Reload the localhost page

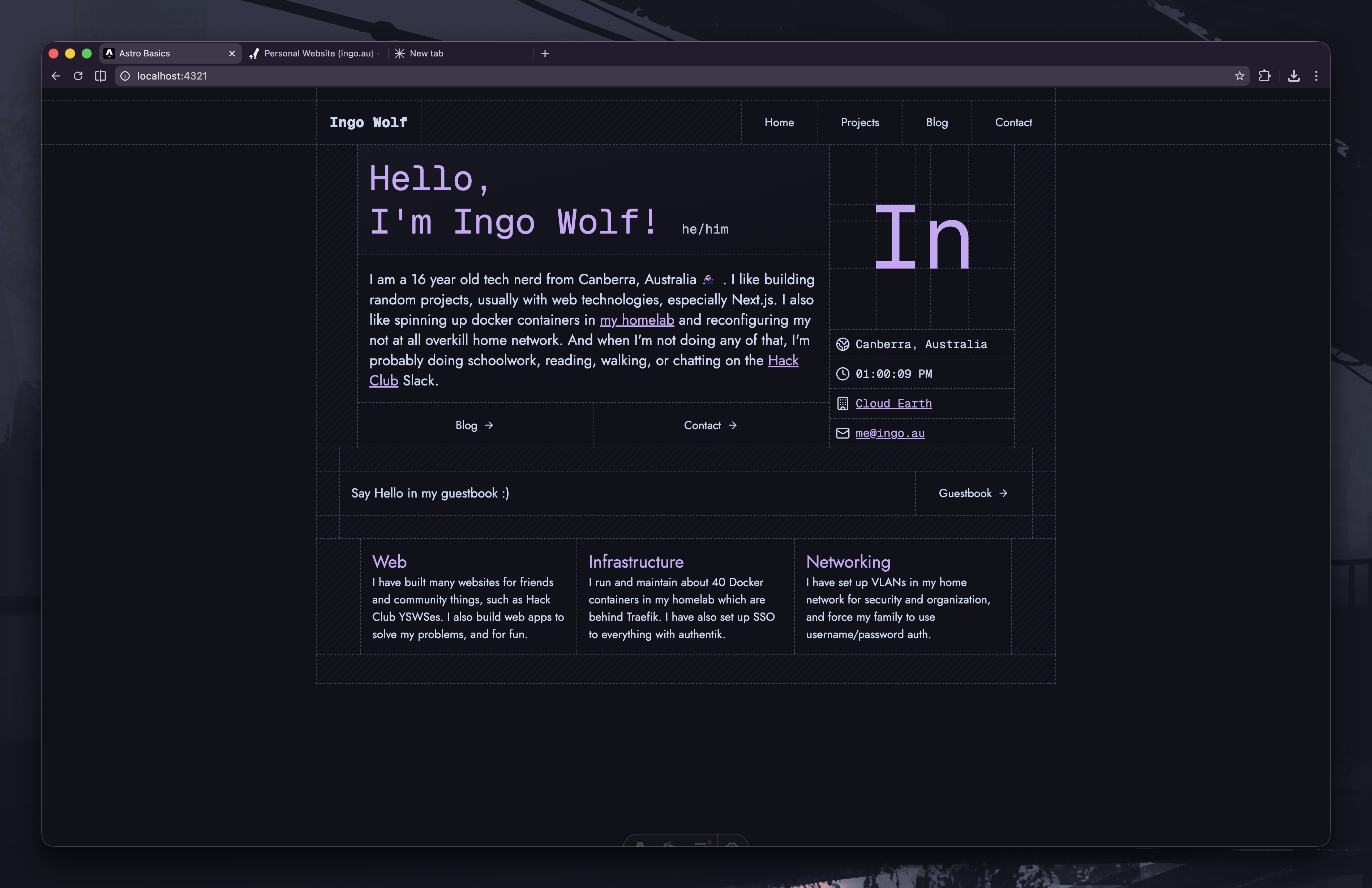click(x=78, y=76)
